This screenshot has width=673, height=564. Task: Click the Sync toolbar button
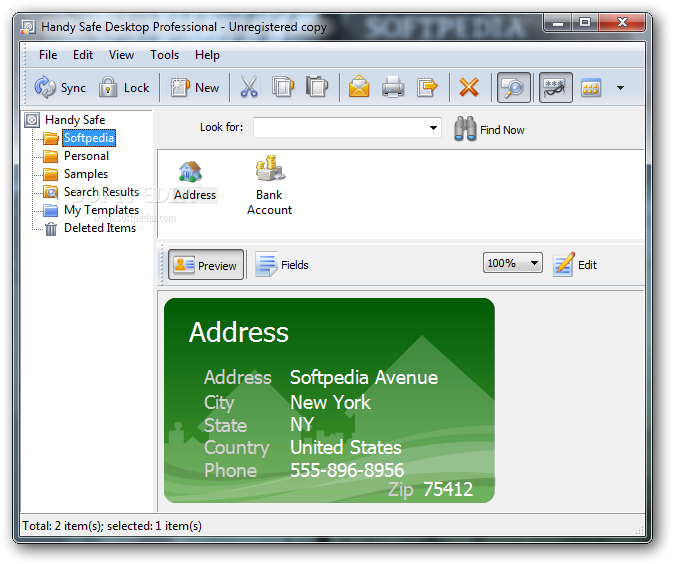coord(60,88)
